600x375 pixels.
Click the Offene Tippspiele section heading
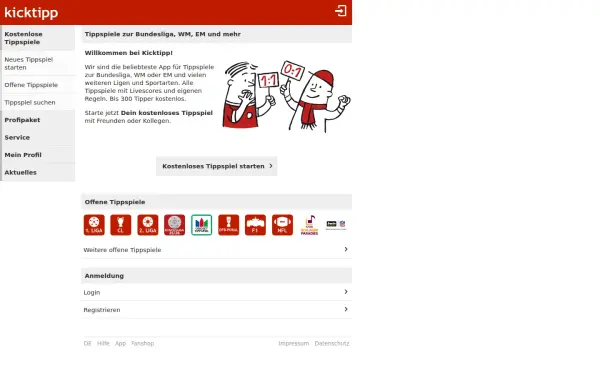(x=115, y=202)
